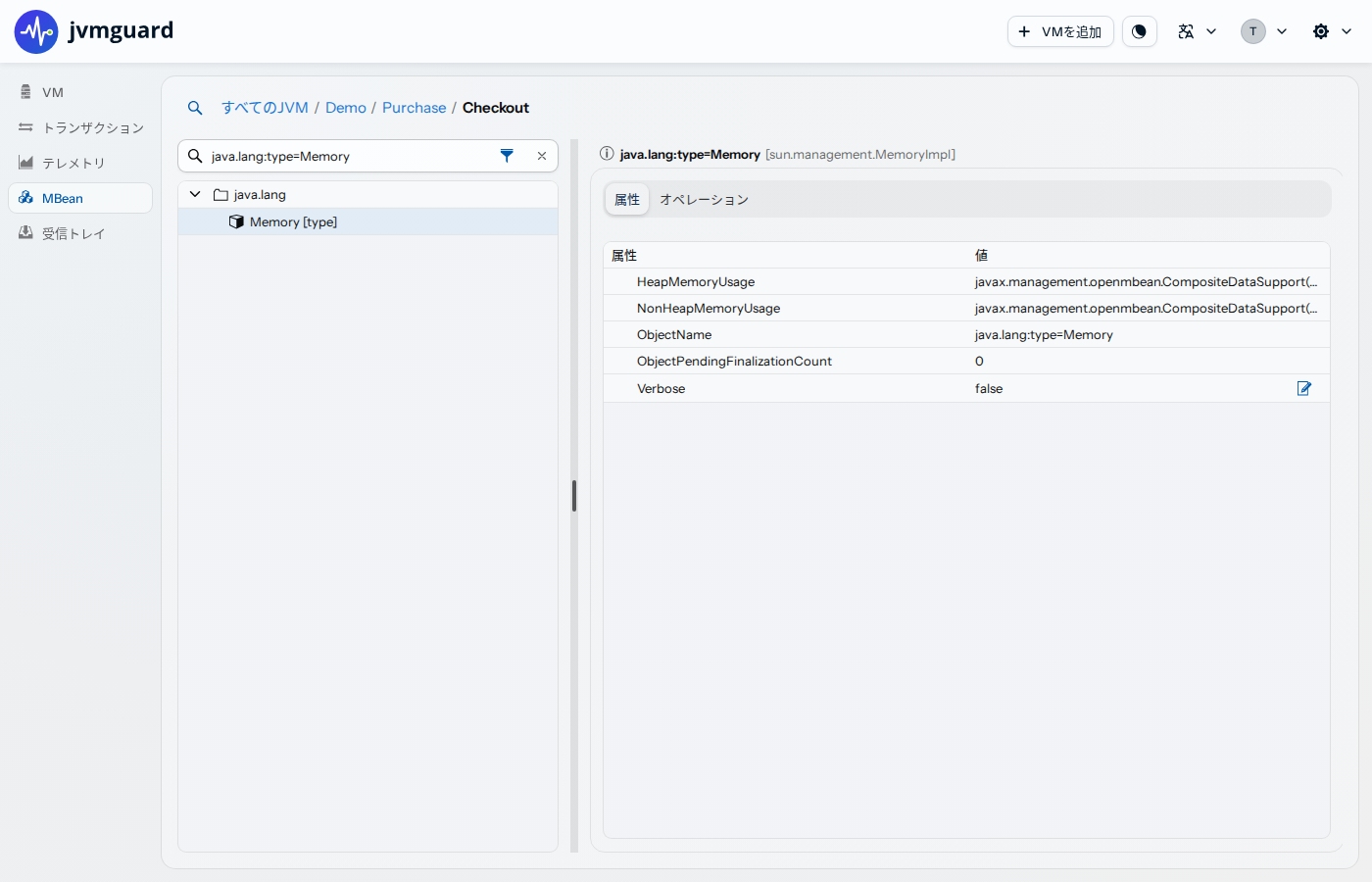Switch to the 属性 tab

[x=627, y=200]
